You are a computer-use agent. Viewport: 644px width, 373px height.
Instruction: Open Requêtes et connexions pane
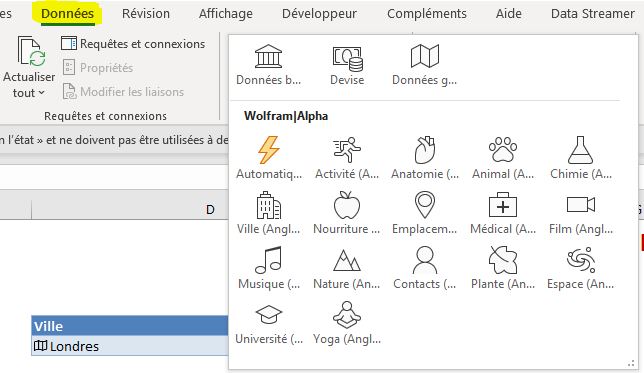click(133, 44)
